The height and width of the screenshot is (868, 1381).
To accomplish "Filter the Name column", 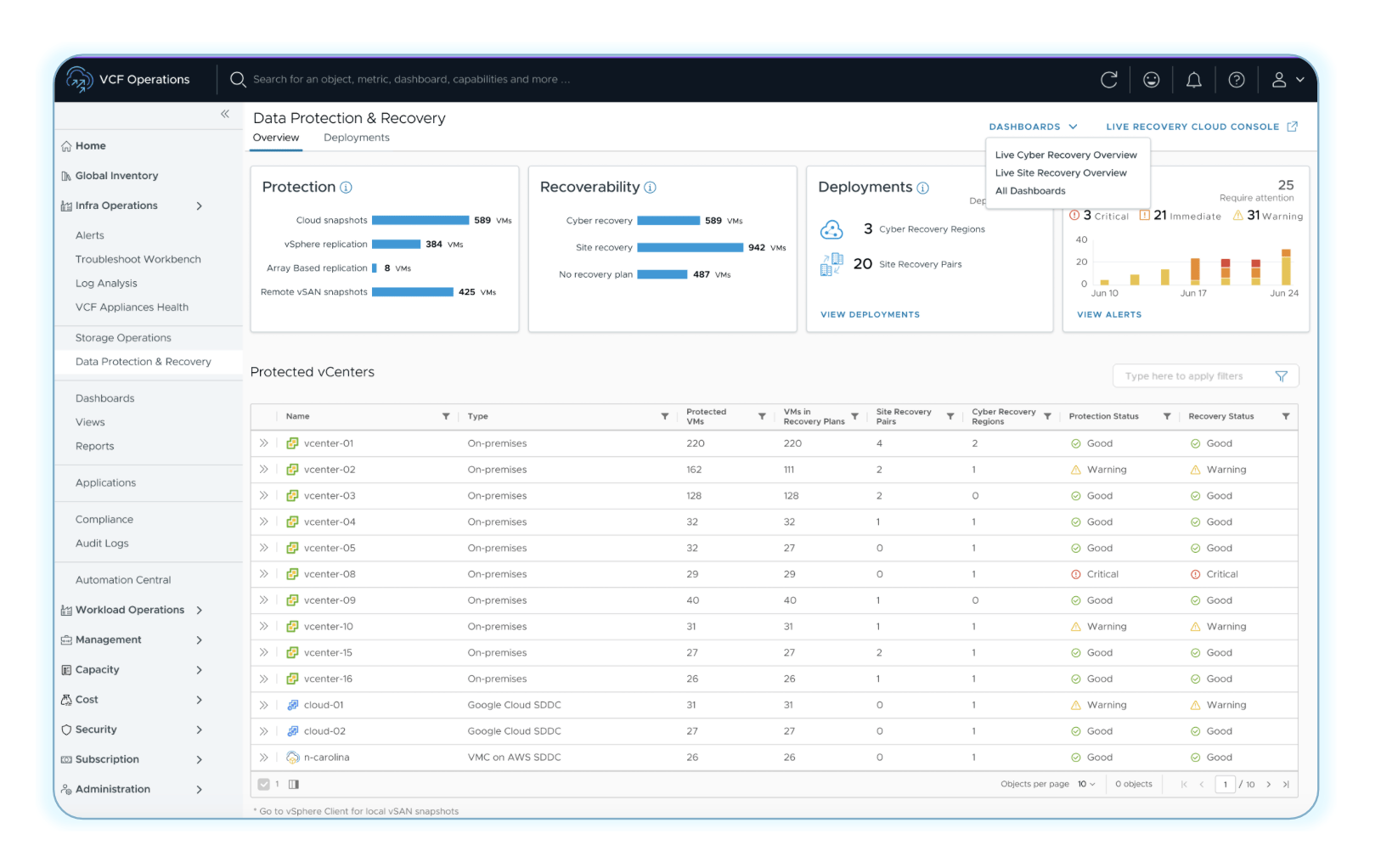I will tap(446, 416).
